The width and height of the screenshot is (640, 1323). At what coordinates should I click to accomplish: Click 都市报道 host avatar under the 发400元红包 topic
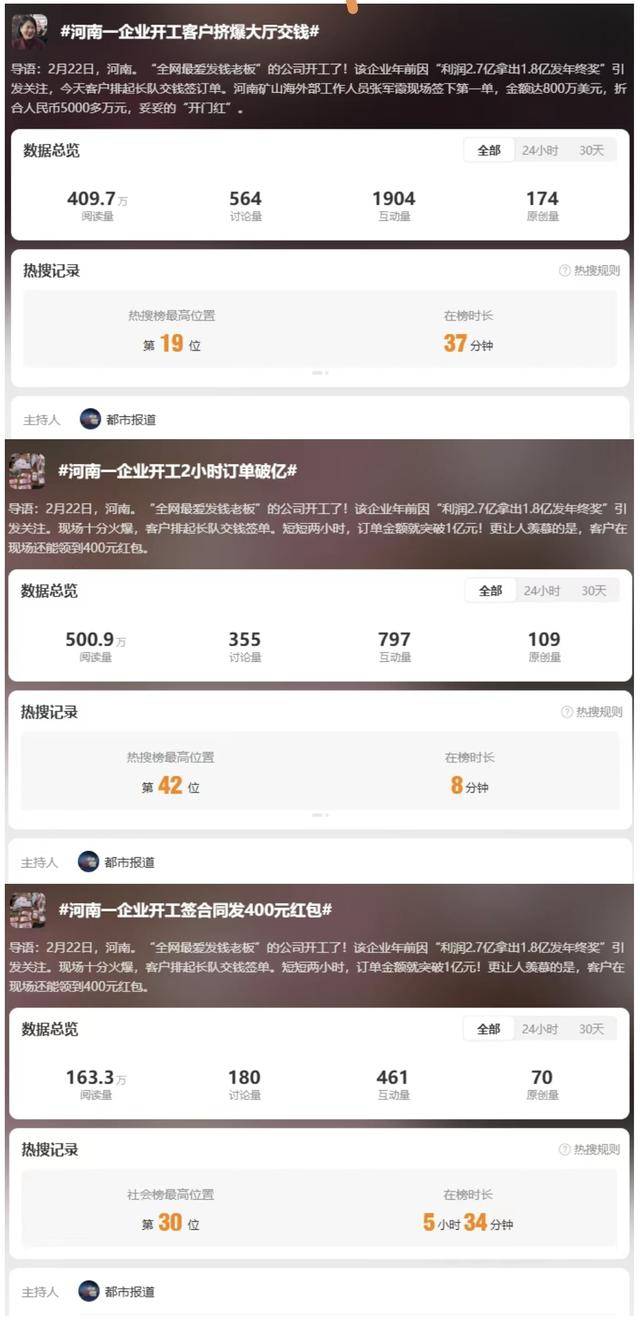coord(89,1291)
